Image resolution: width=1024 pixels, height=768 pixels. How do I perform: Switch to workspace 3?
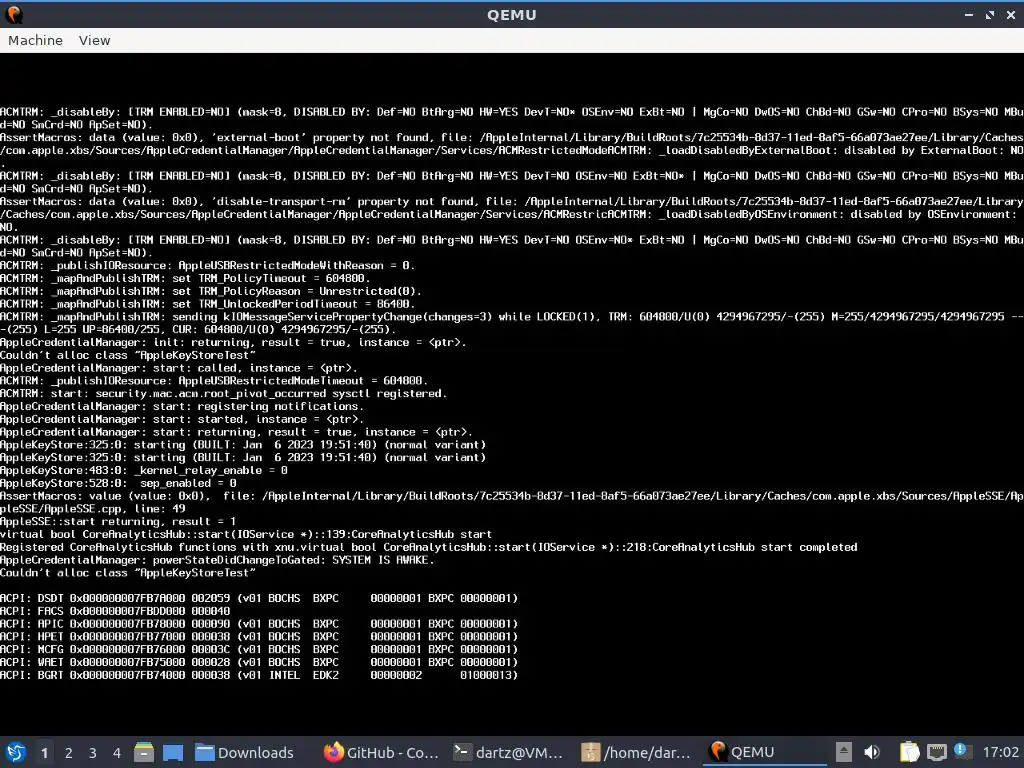click(93, 753)
